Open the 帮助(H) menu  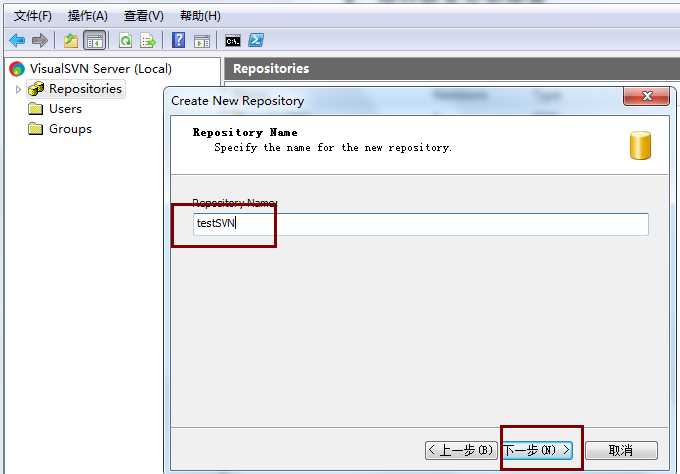point(200,16)
